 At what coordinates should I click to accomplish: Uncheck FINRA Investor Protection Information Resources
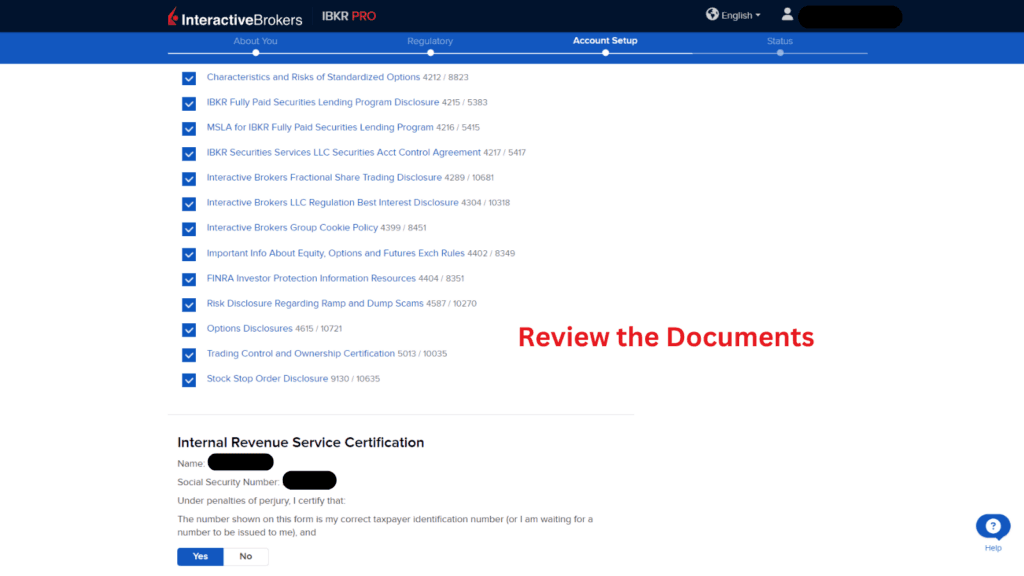point(189,279)
